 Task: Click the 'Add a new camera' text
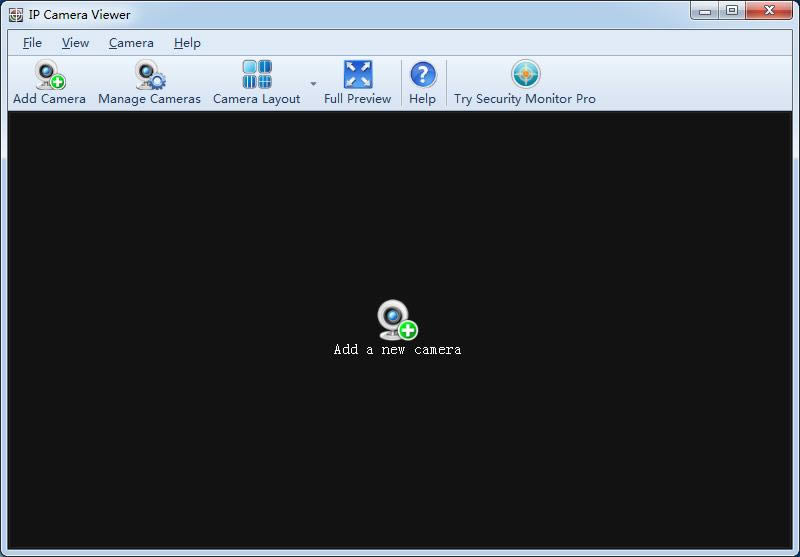click(x=397, y=350)
